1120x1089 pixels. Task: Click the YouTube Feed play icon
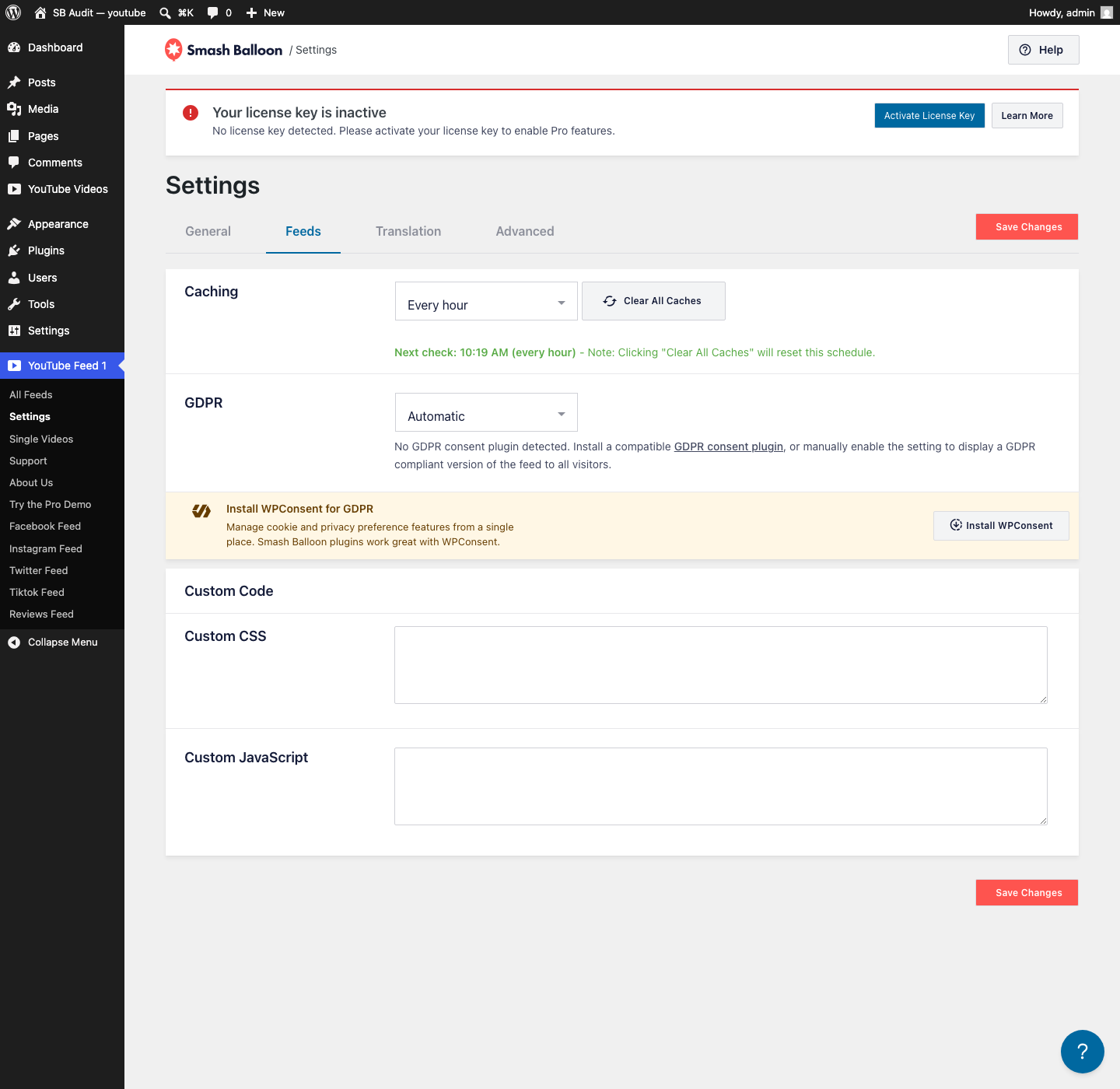click(14, 366)
